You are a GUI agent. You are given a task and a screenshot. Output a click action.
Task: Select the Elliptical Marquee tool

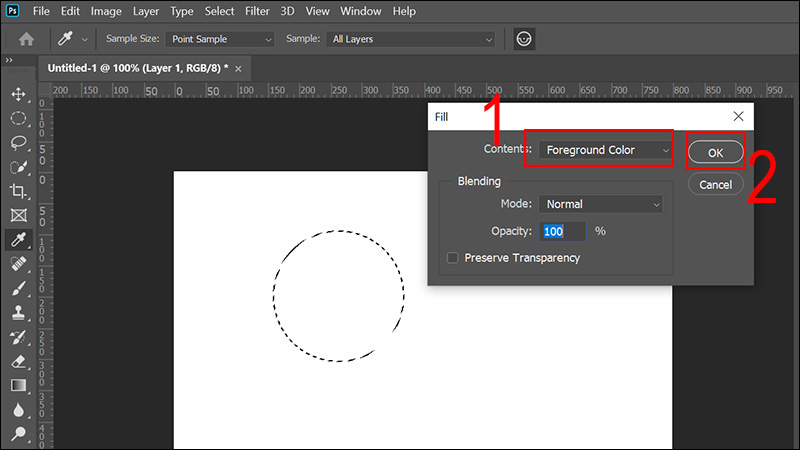pyautogui.click(x=18, y=118)
